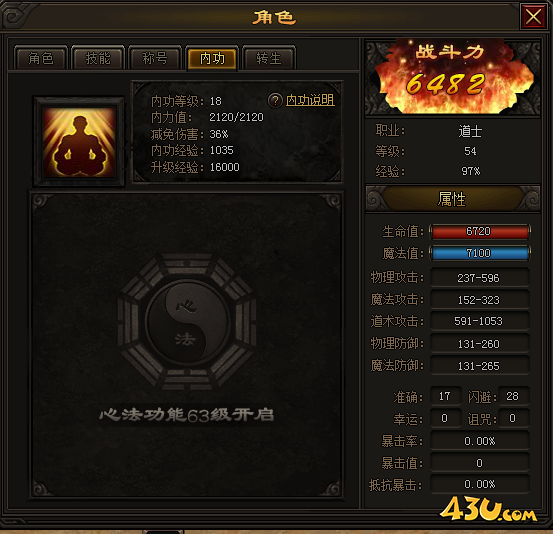The height and width of the screenshot is (534, 553).
Task: Click the blue 魔法值 mana bar
Action: (x=480, y=253)
